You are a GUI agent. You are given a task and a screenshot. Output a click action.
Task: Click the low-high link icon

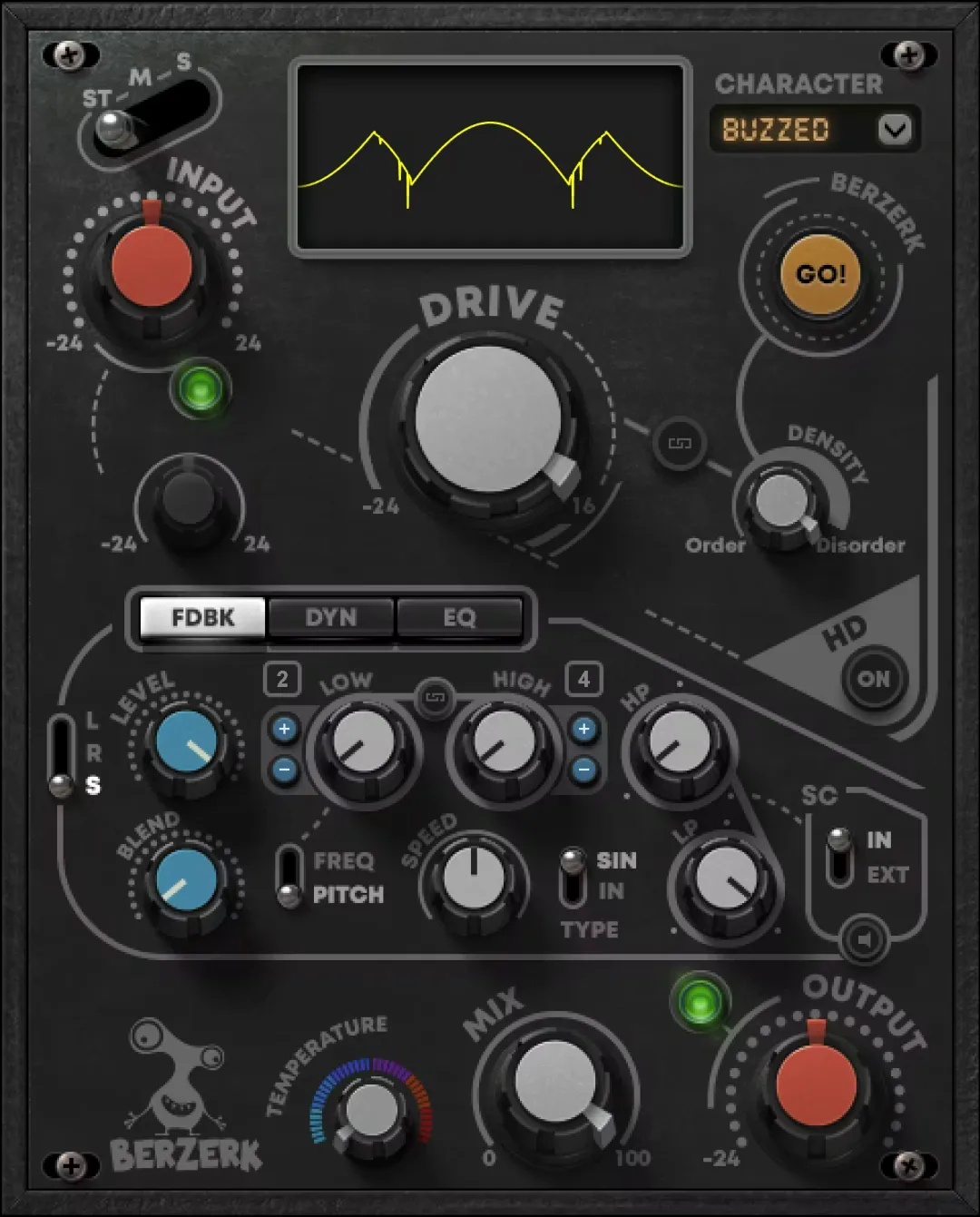coord(436,698)
